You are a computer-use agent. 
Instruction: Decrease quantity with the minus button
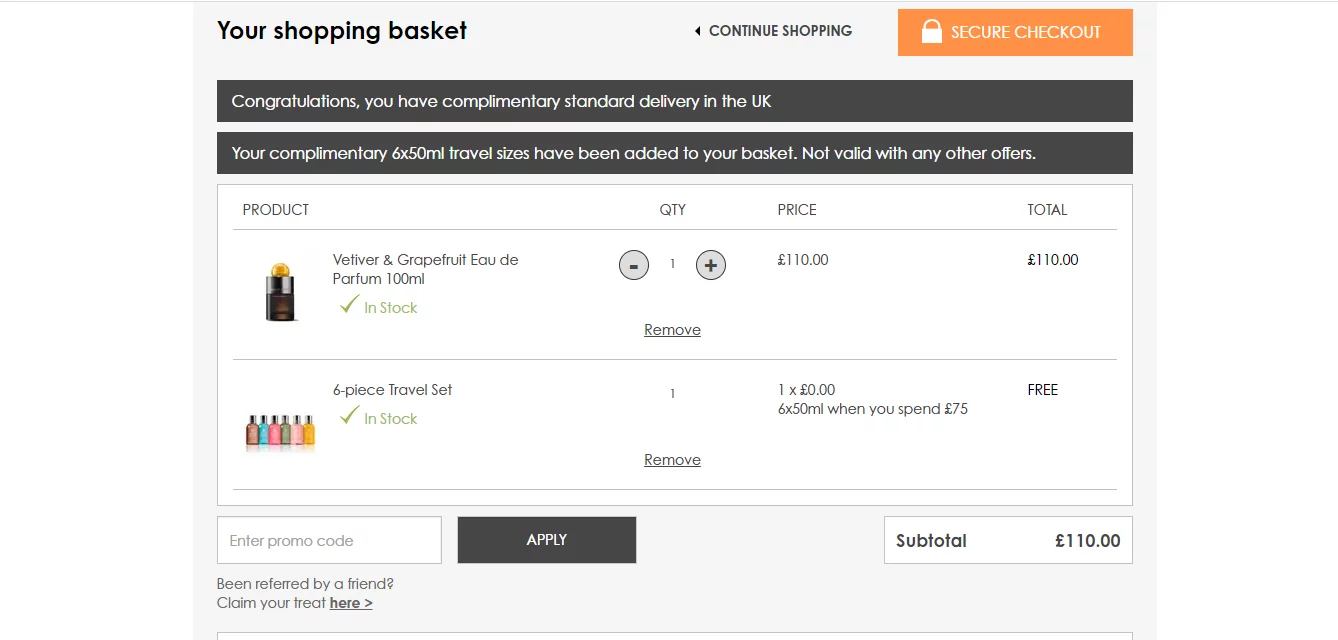click(x=634, y=265)
